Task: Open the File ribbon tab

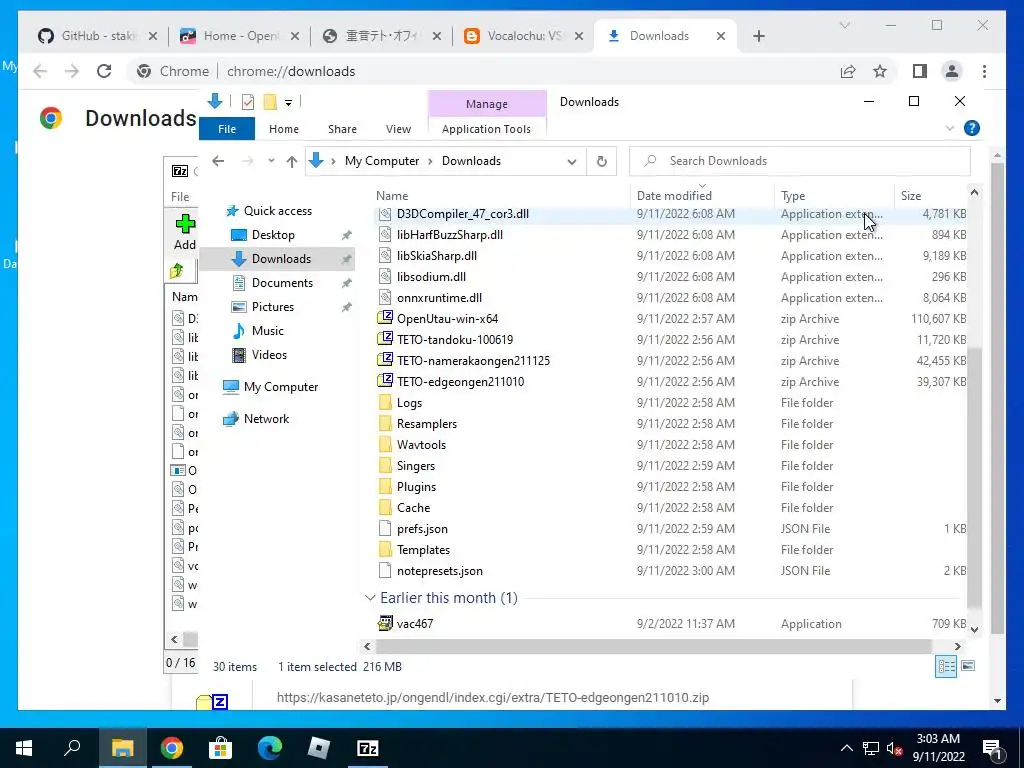Action: [x=227, y=129]
